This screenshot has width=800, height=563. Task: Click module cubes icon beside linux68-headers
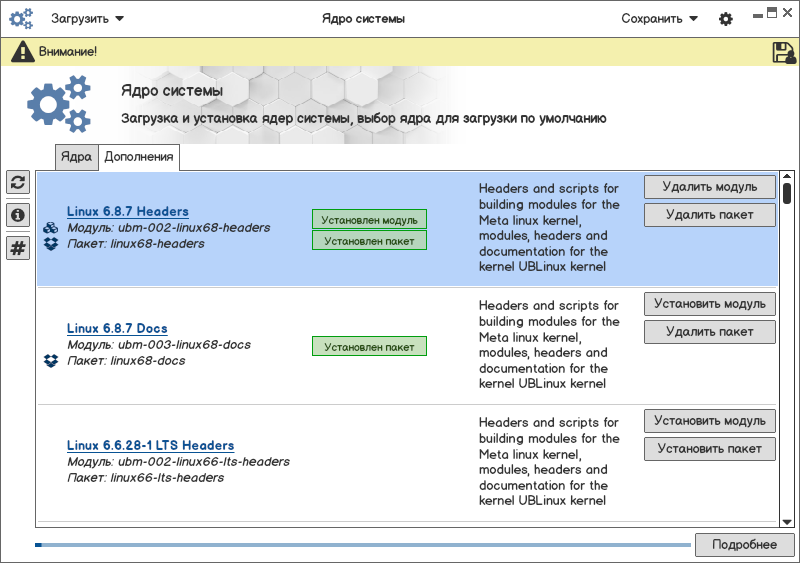(51, 228)
